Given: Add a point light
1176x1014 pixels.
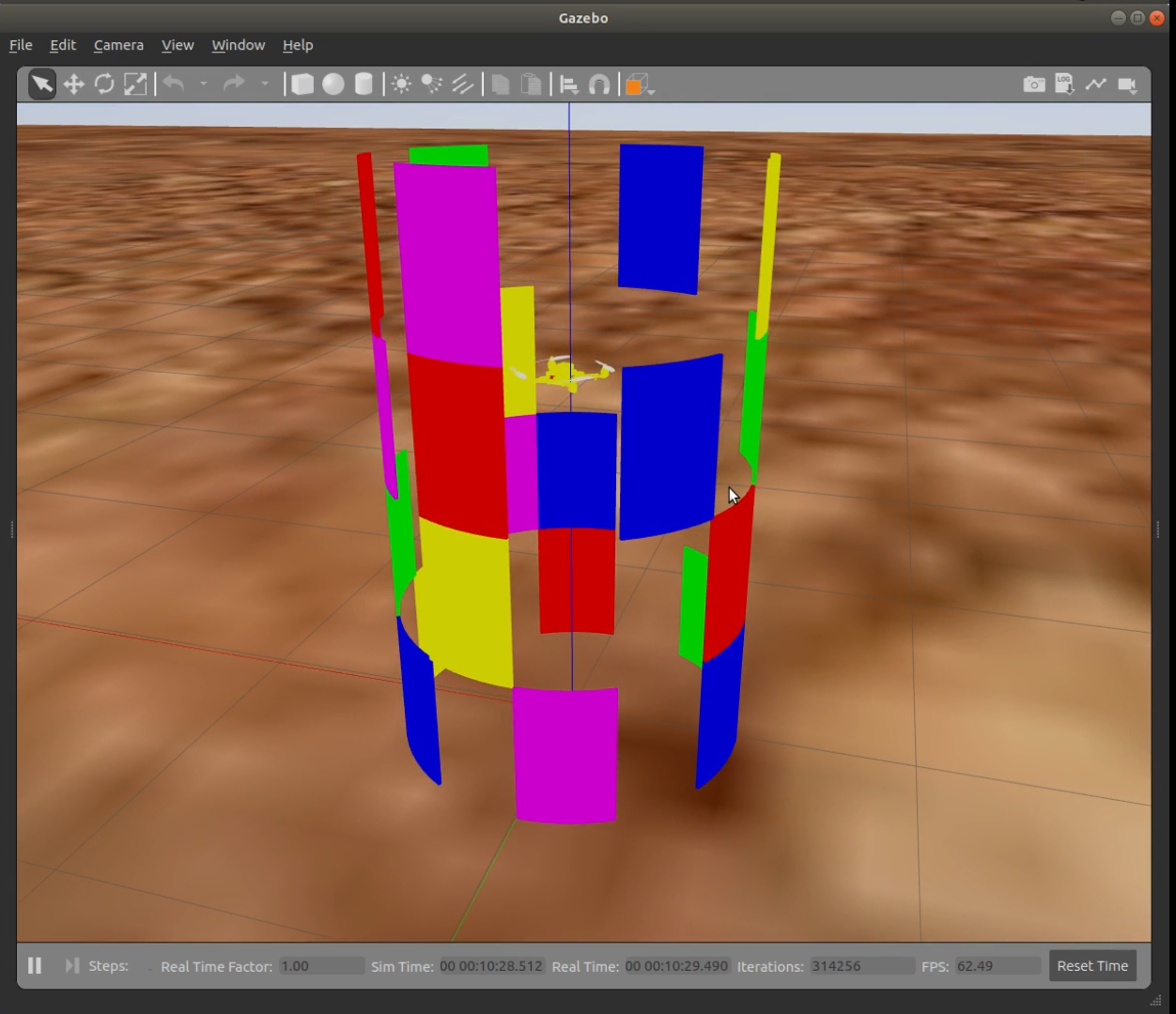Looking at the screenshot, I should [401, 84].
